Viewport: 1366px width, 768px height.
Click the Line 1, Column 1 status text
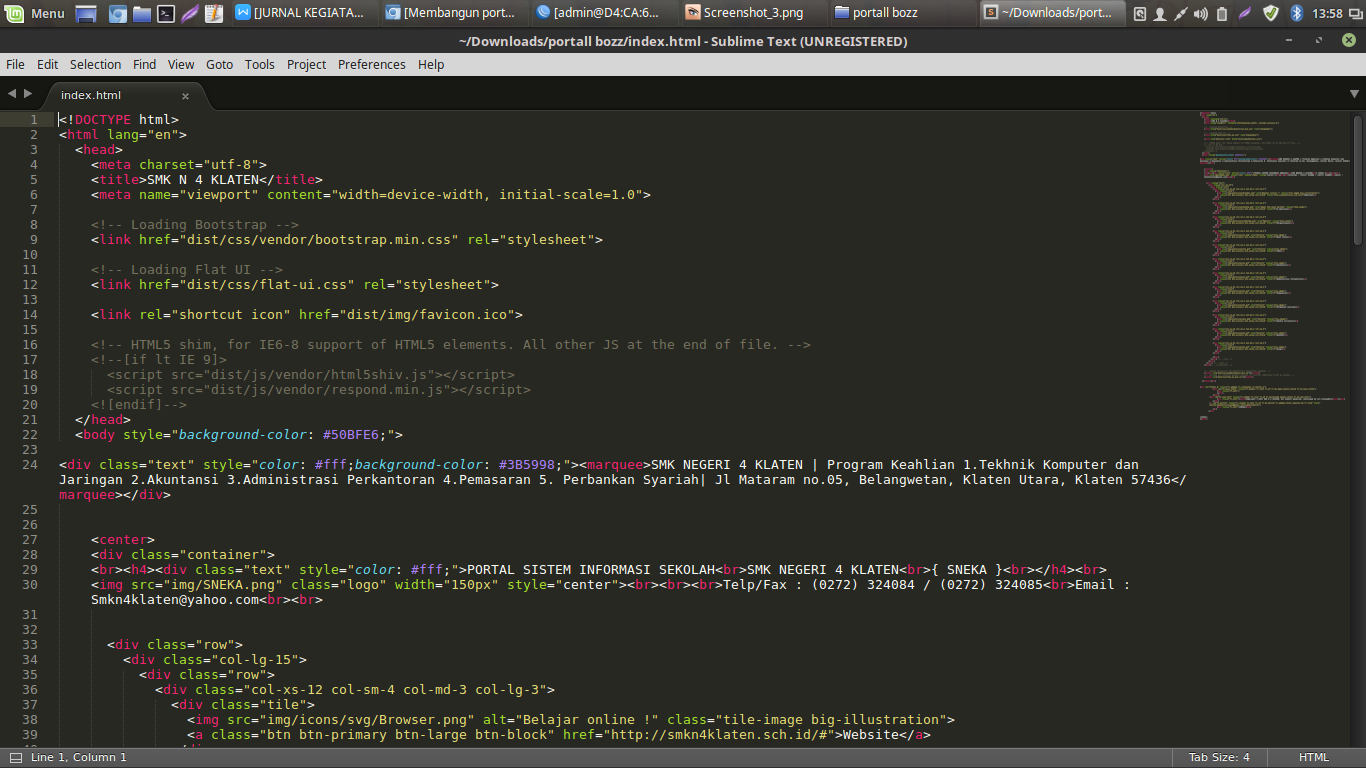(79, 757)
